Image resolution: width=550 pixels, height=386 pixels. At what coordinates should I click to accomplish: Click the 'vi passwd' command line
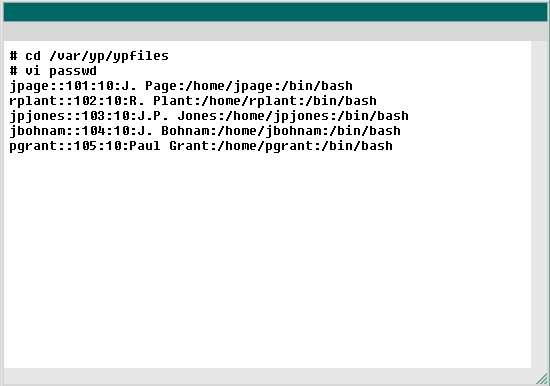(53, 71)
